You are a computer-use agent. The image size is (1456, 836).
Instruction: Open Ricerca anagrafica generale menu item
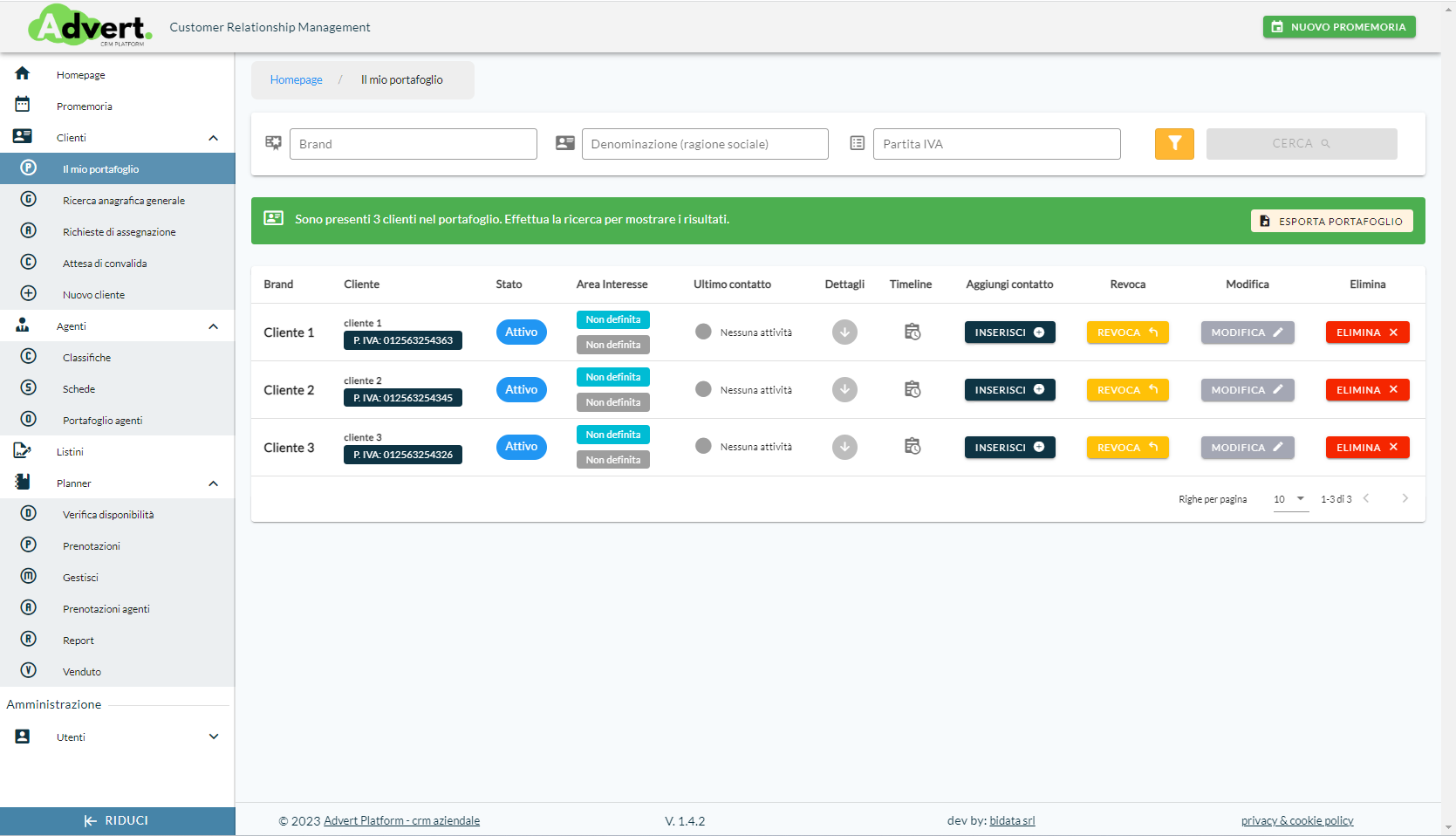[123, 201]
